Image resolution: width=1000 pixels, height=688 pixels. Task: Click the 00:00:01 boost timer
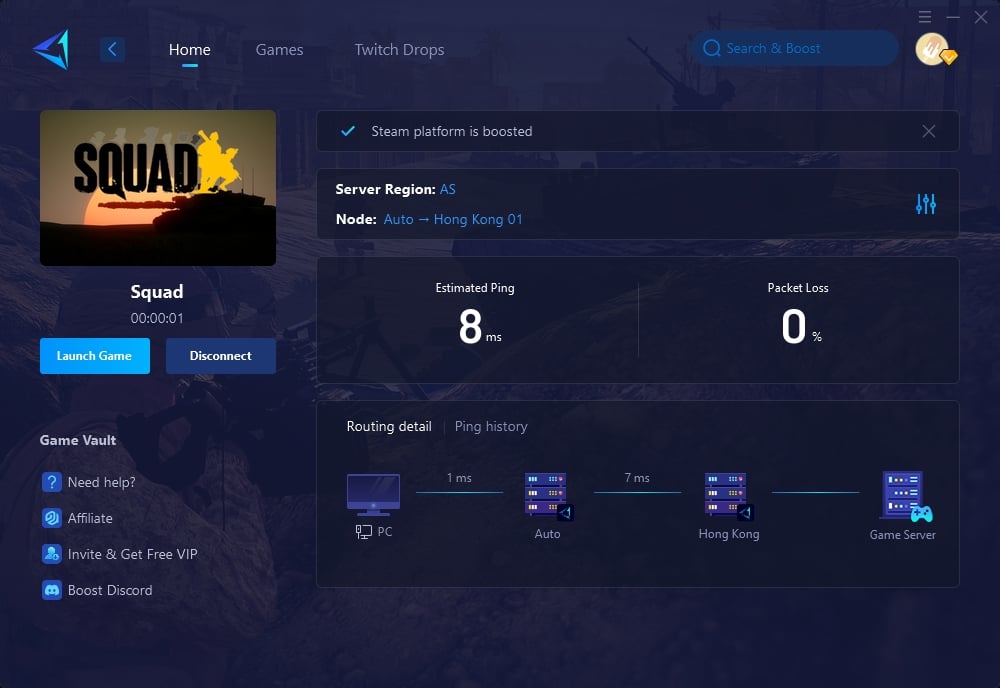tap(157, 318)
